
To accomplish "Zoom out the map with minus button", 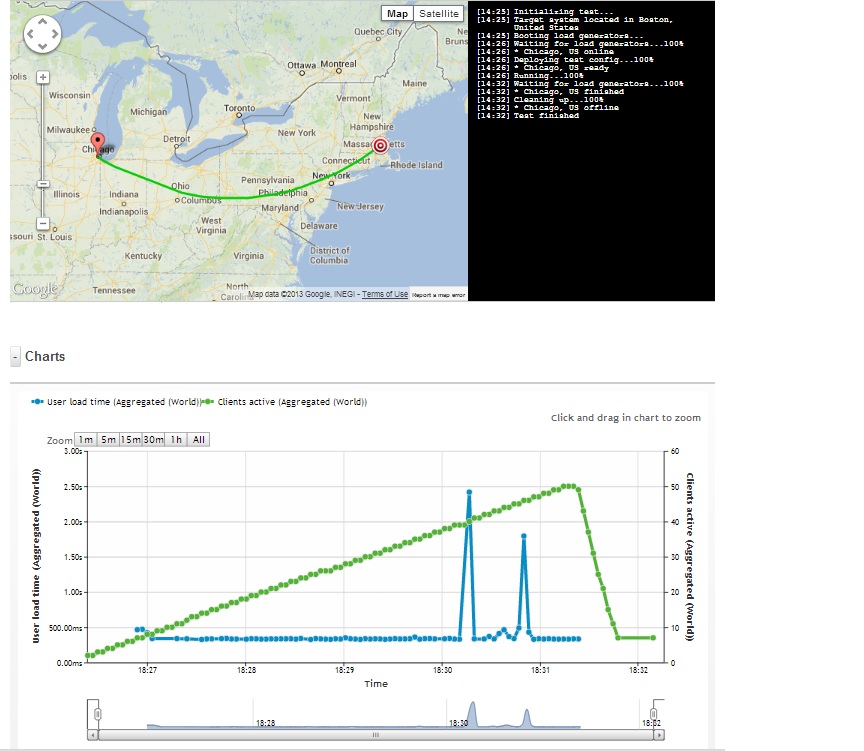I will pyautogui.click(x=43, y=223).
